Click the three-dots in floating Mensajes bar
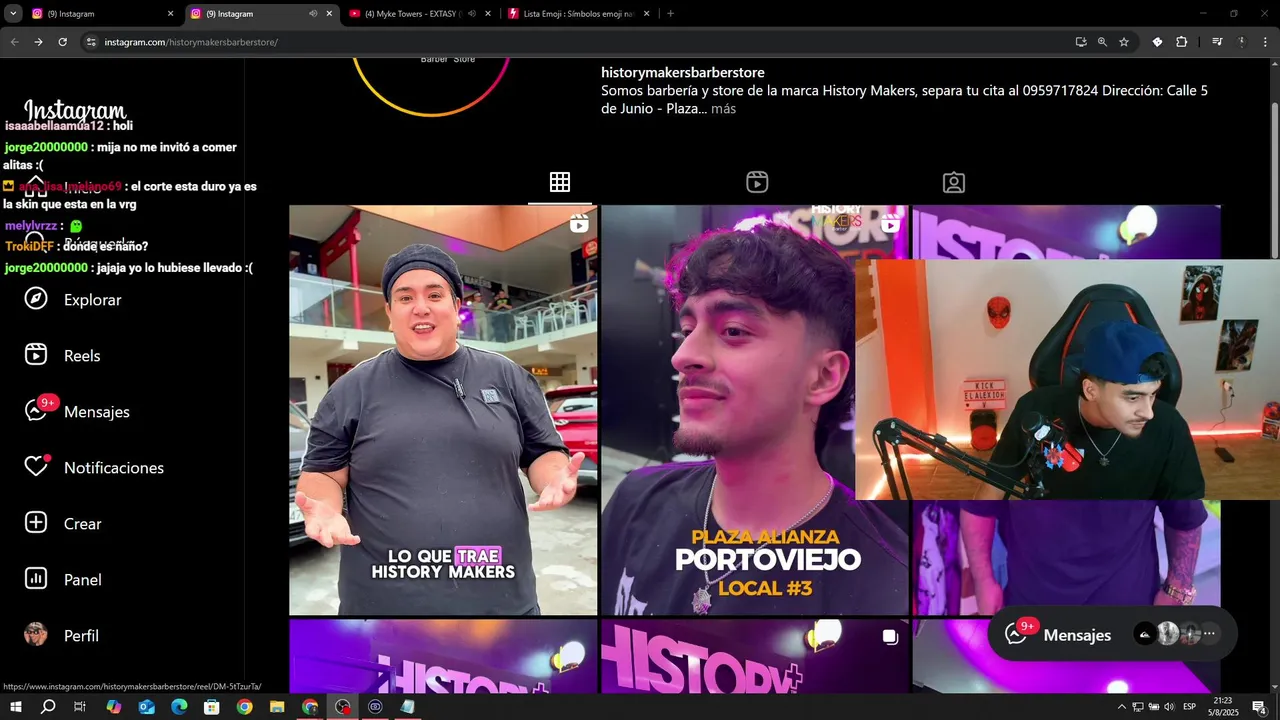The height and width of the screenshot is (720, 1280). (x=1209, y=634)
